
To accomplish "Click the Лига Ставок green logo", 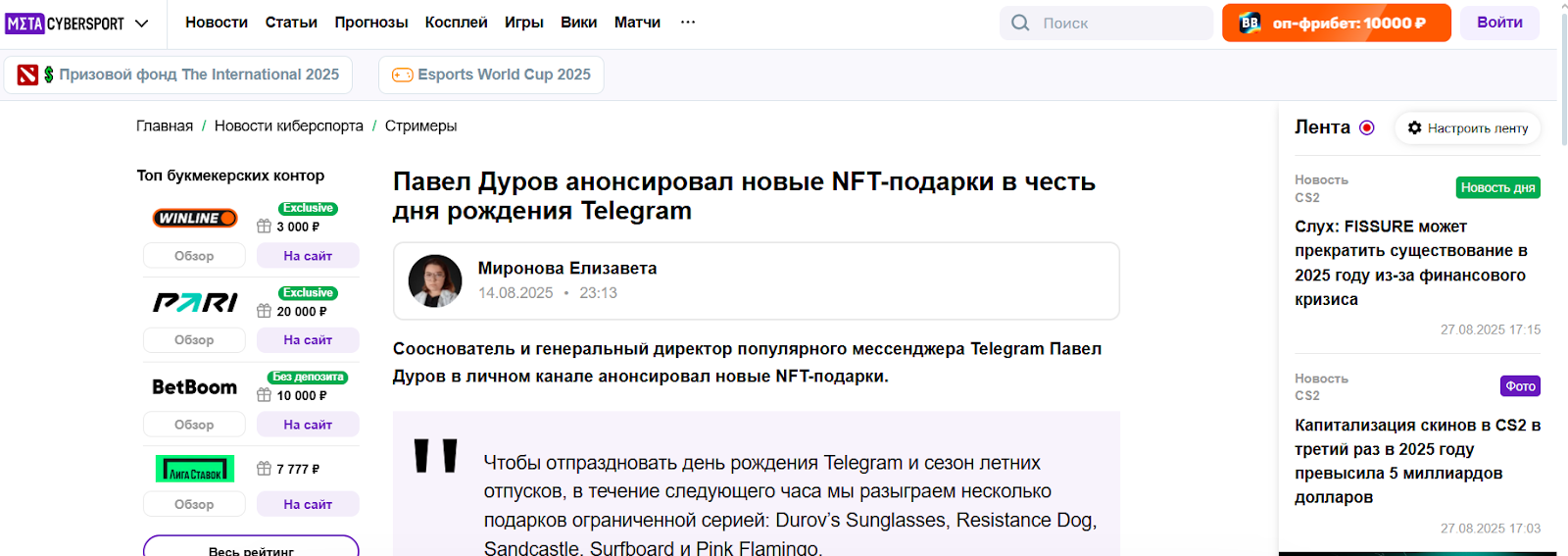I will [x=194, y=469].
